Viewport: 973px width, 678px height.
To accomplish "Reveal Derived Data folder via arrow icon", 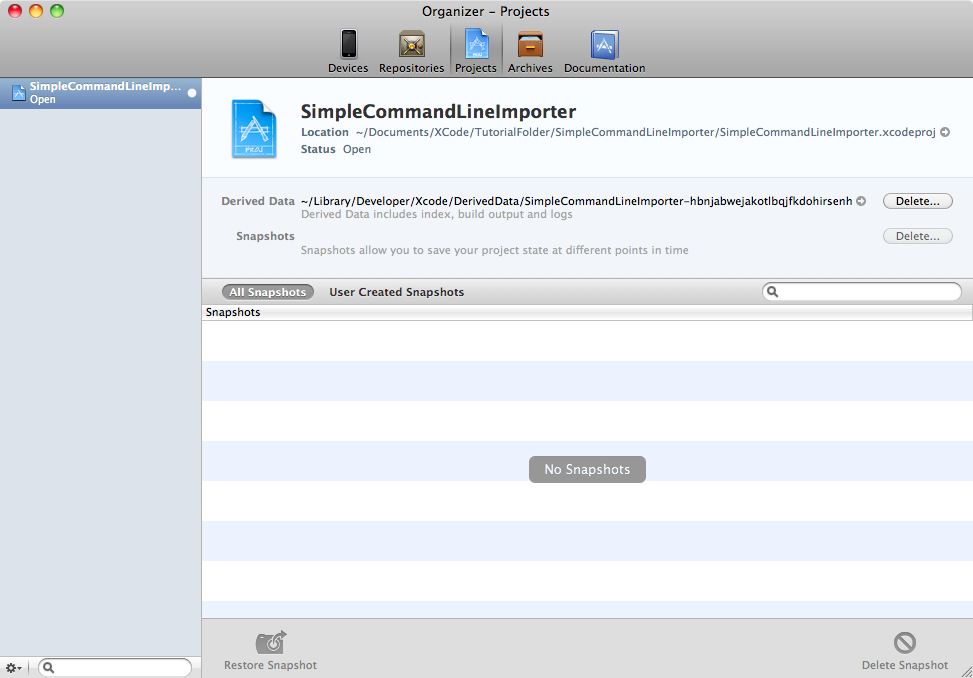I will [x=861, y=201].
